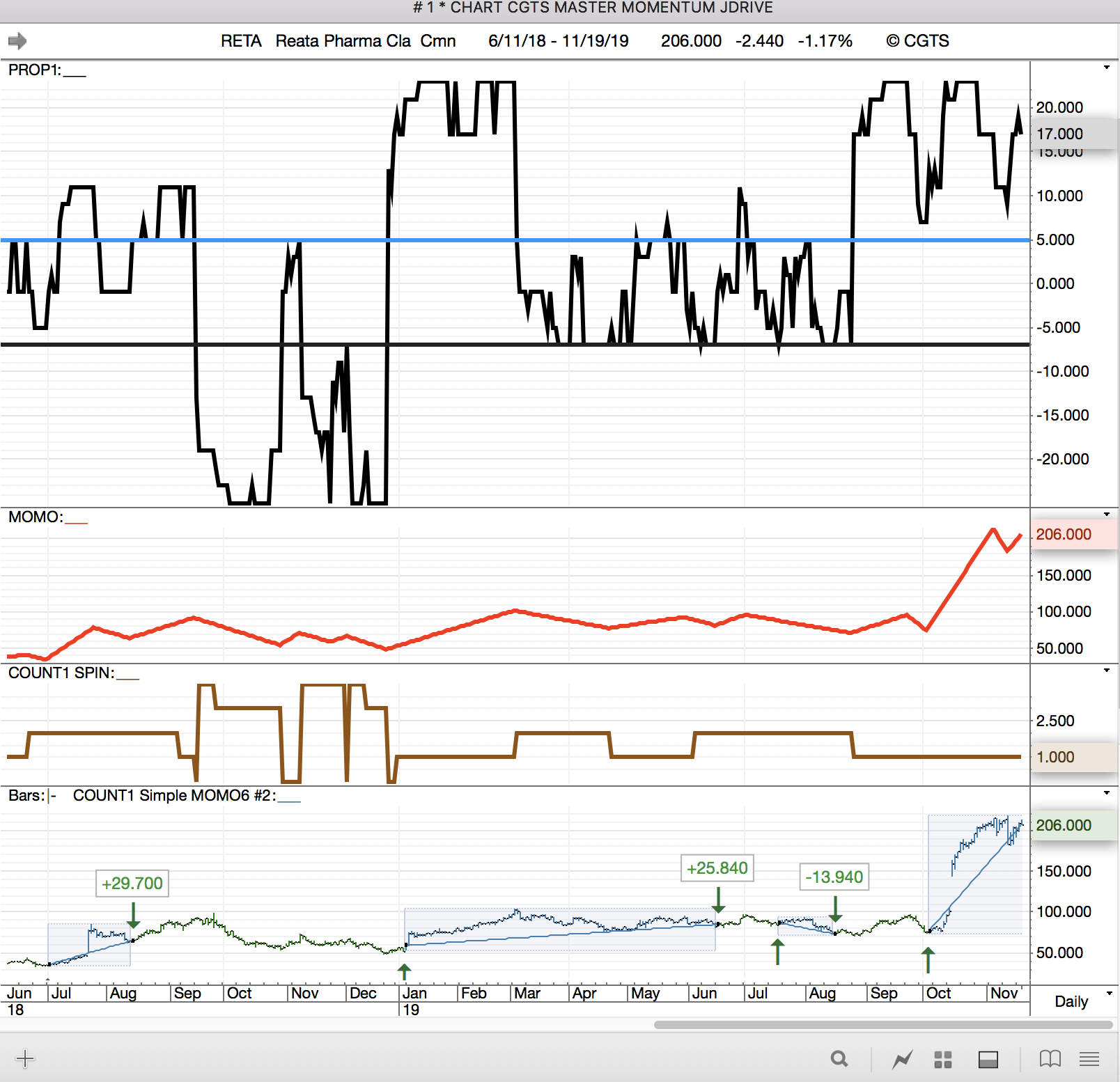Click the green buy arrow below October 2019 bars
Screen dimensions: 1120x1082
point(928,961)
